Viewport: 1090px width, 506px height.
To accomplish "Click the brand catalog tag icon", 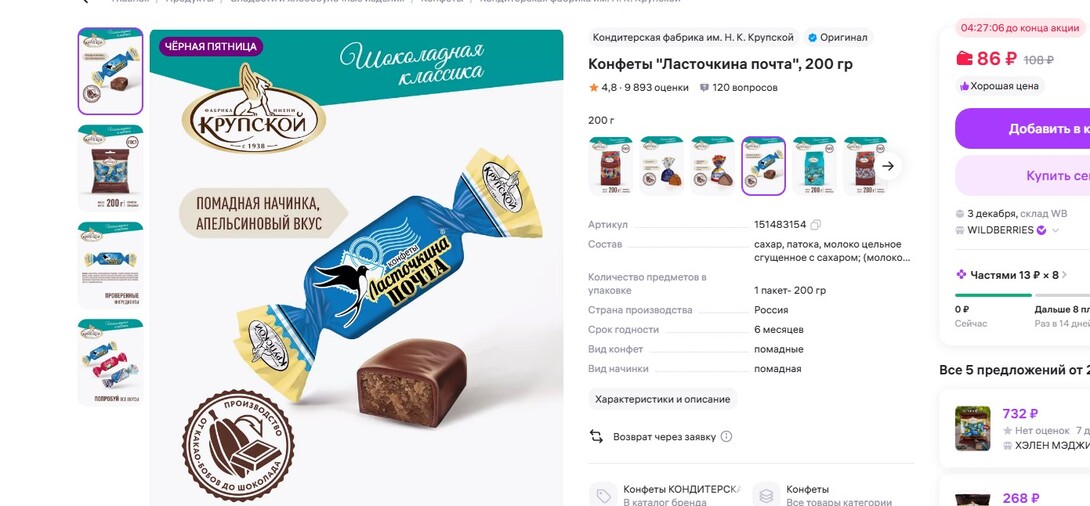I will click(x=603, y=495).
